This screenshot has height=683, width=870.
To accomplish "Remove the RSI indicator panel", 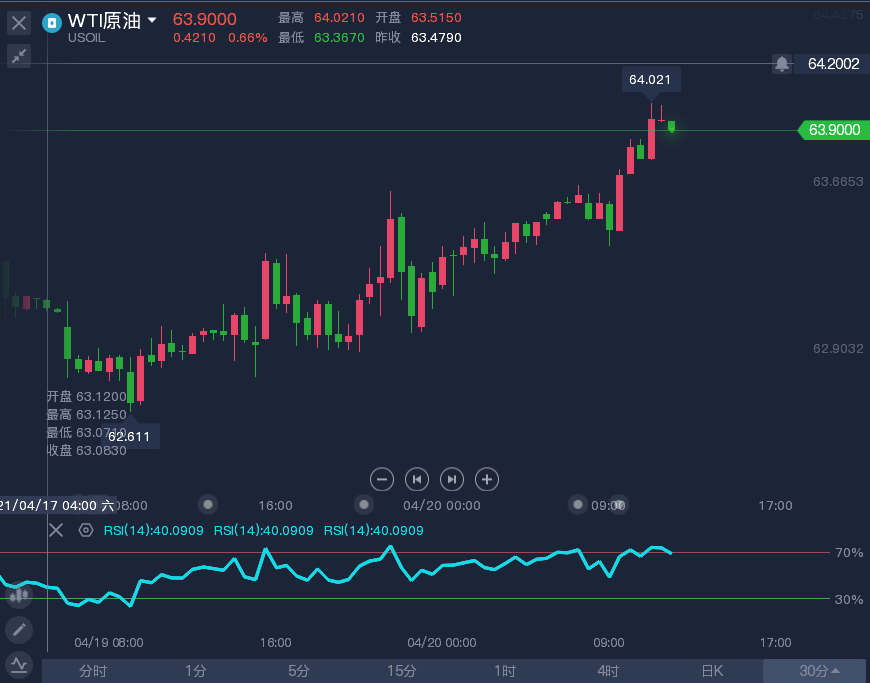I will click(x=56, y=530).
